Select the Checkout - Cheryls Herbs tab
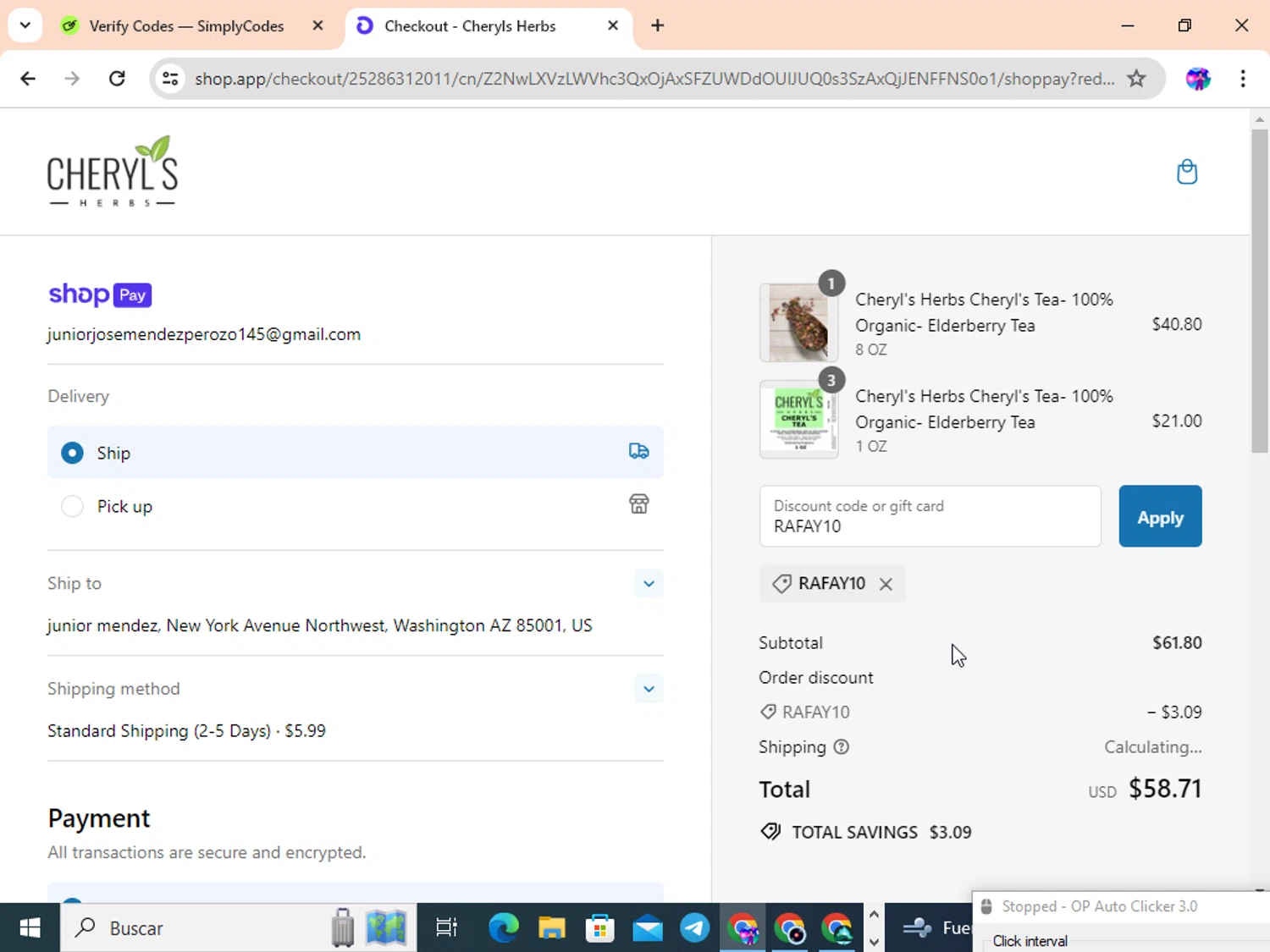 click(x=489, y=25)
